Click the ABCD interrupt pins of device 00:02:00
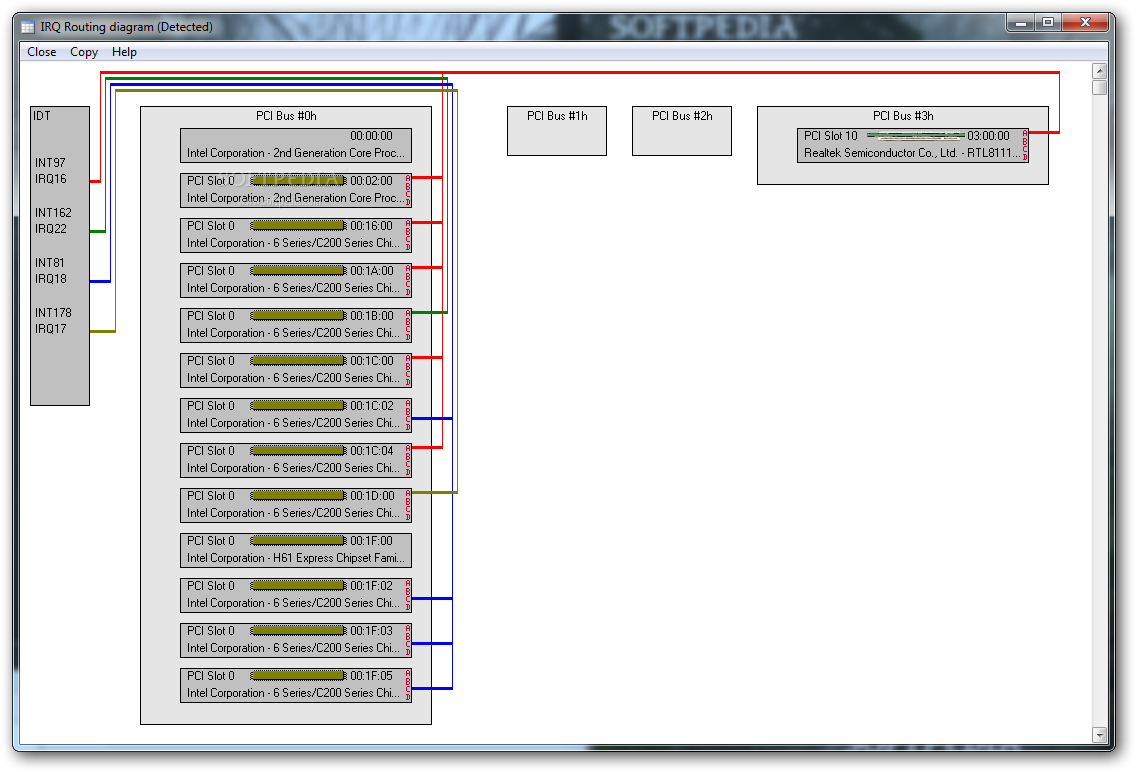This screenshot has height=772, width=1136. click(408, 190)
